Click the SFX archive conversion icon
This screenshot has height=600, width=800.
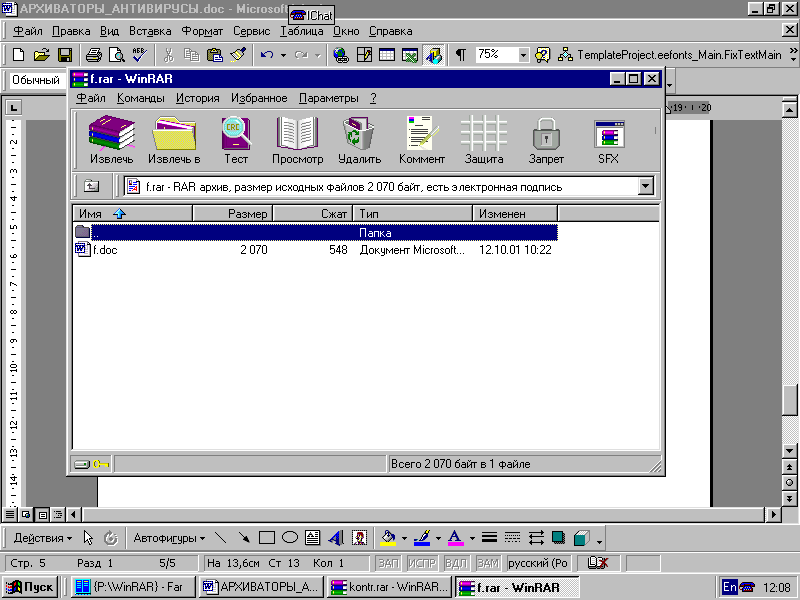[x=609, y=140]
